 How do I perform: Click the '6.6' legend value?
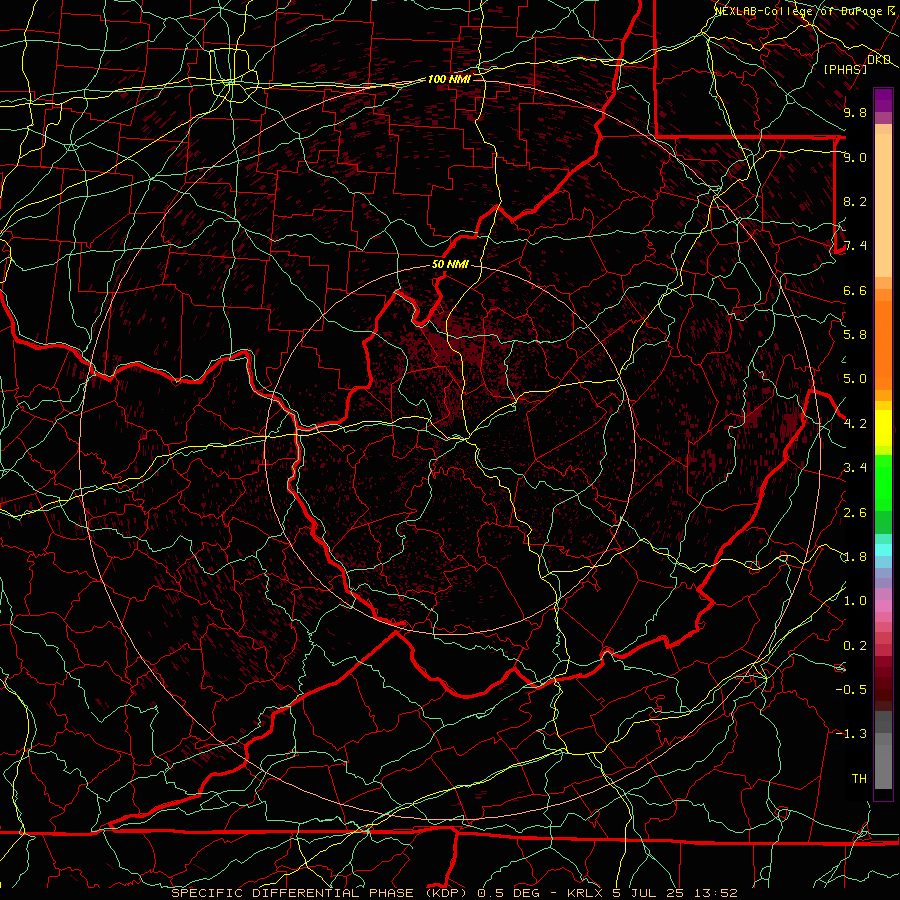(x=855, y=291)
